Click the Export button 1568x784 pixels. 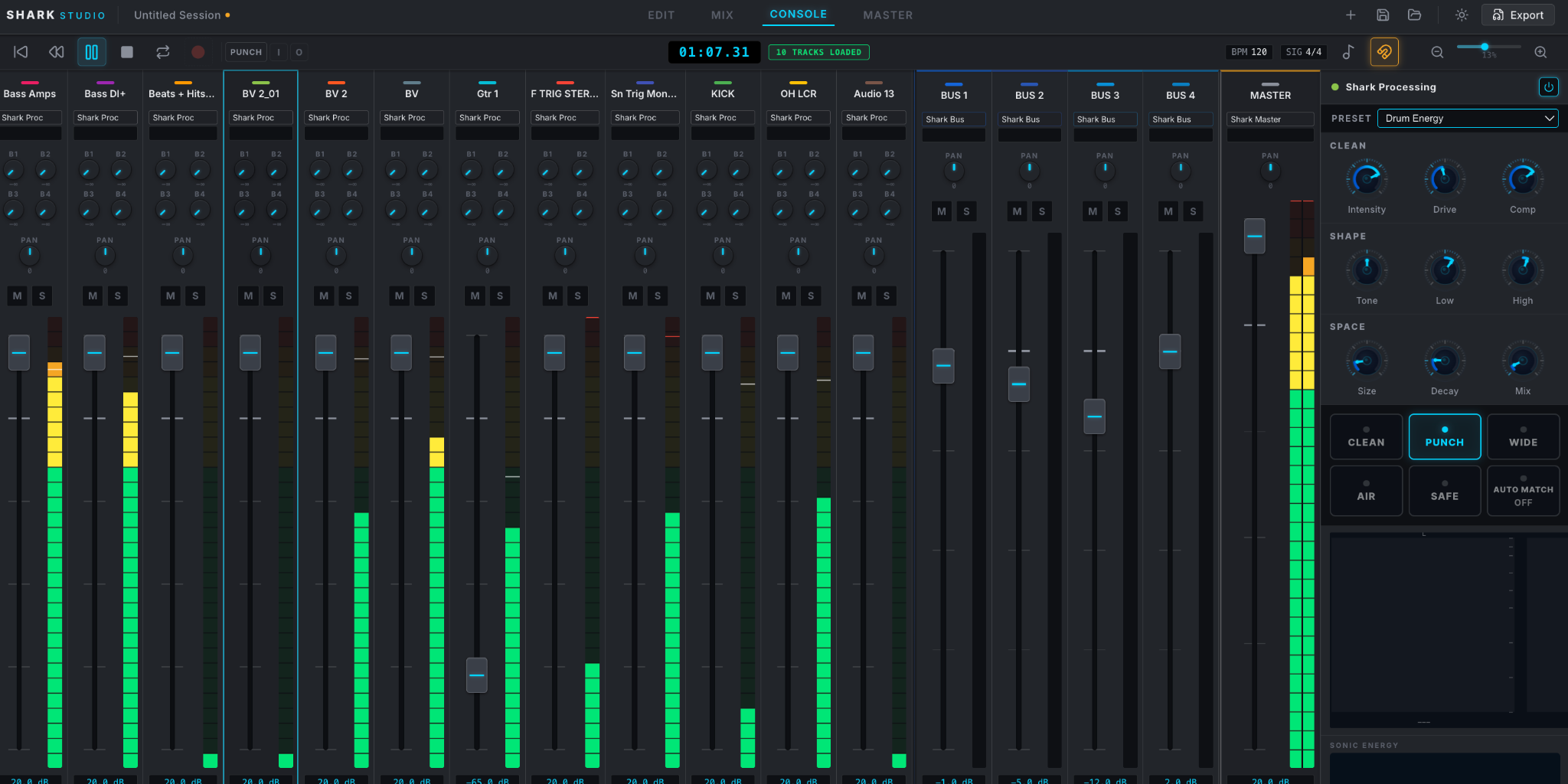point(1518,15)
